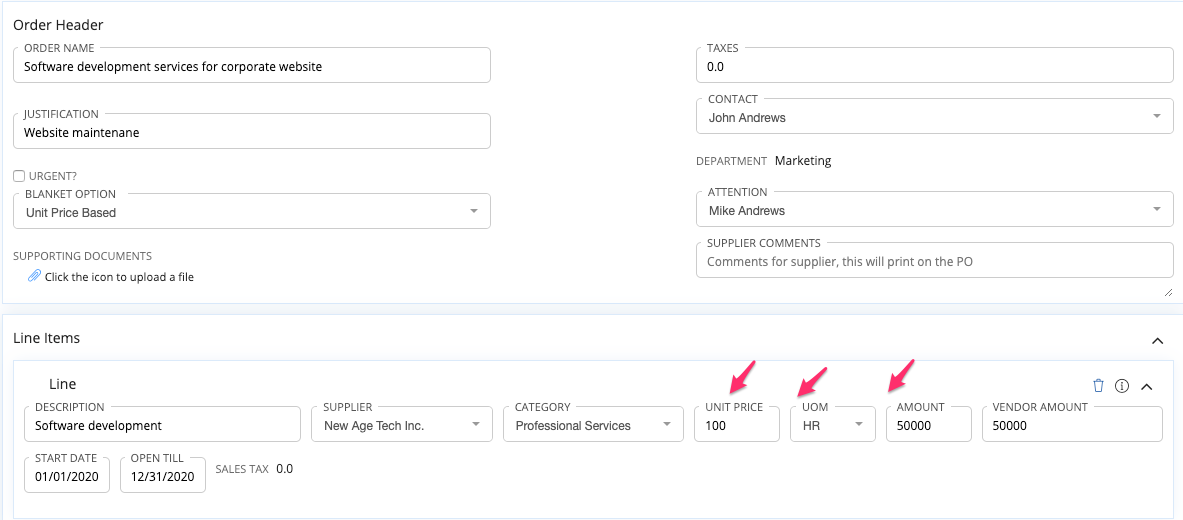
Task: Open the Blanket Option dropdown
Action: coord(252,211)
